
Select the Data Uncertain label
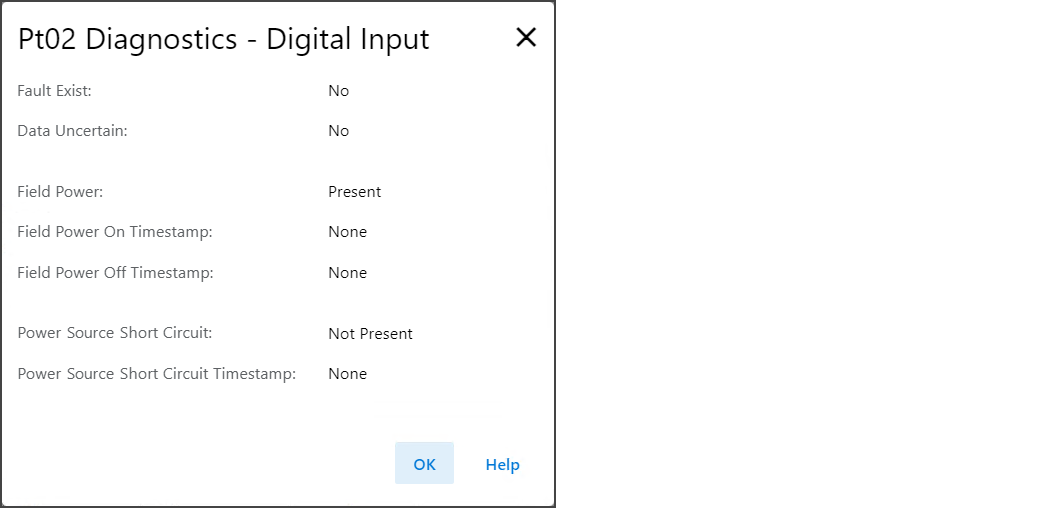pyautogui.click(x=72, y=131)
